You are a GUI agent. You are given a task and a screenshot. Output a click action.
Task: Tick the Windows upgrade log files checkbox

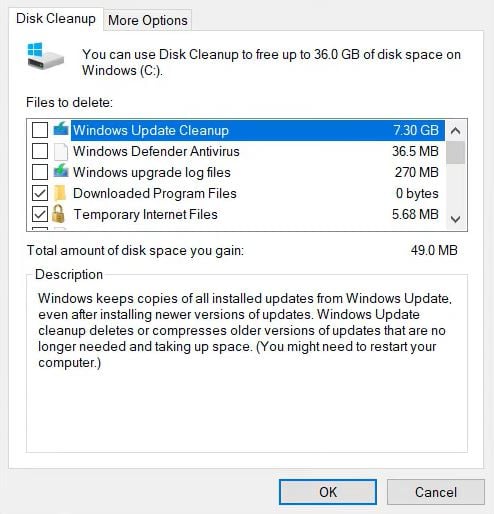(x=40, y=172)
